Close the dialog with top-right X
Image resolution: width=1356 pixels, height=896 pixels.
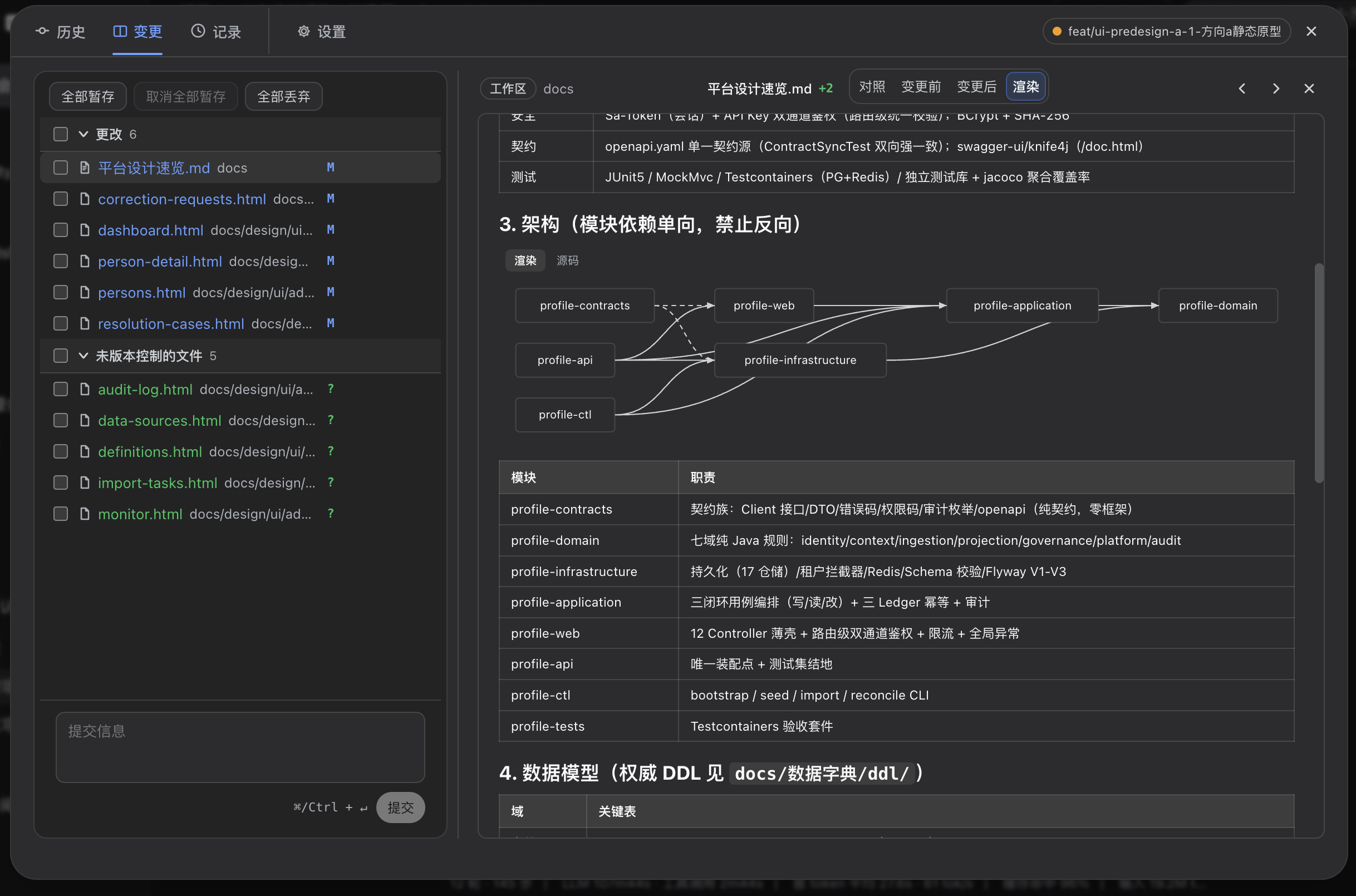[x=1311, y=31]
